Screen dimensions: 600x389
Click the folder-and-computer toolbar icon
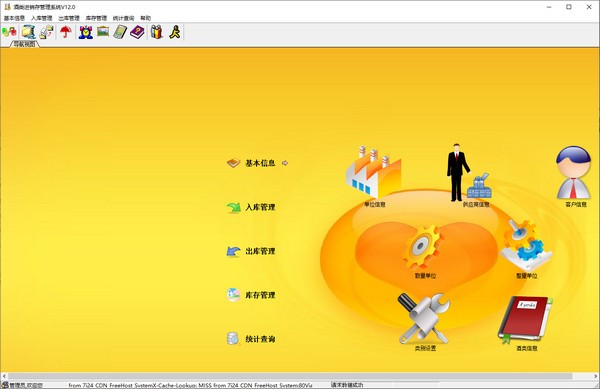[29, 32]
